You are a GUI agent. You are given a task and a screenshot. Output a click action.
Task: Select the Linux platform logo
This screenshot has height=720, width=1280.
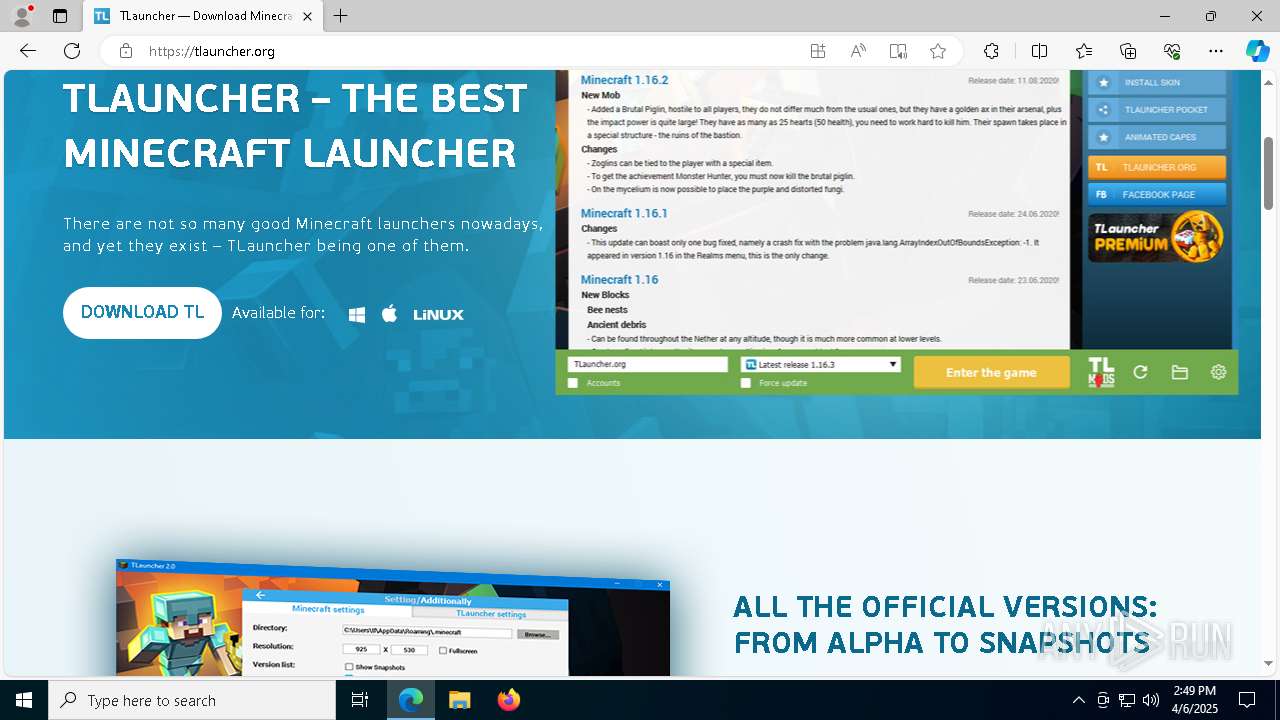click(x=438, y=314)
